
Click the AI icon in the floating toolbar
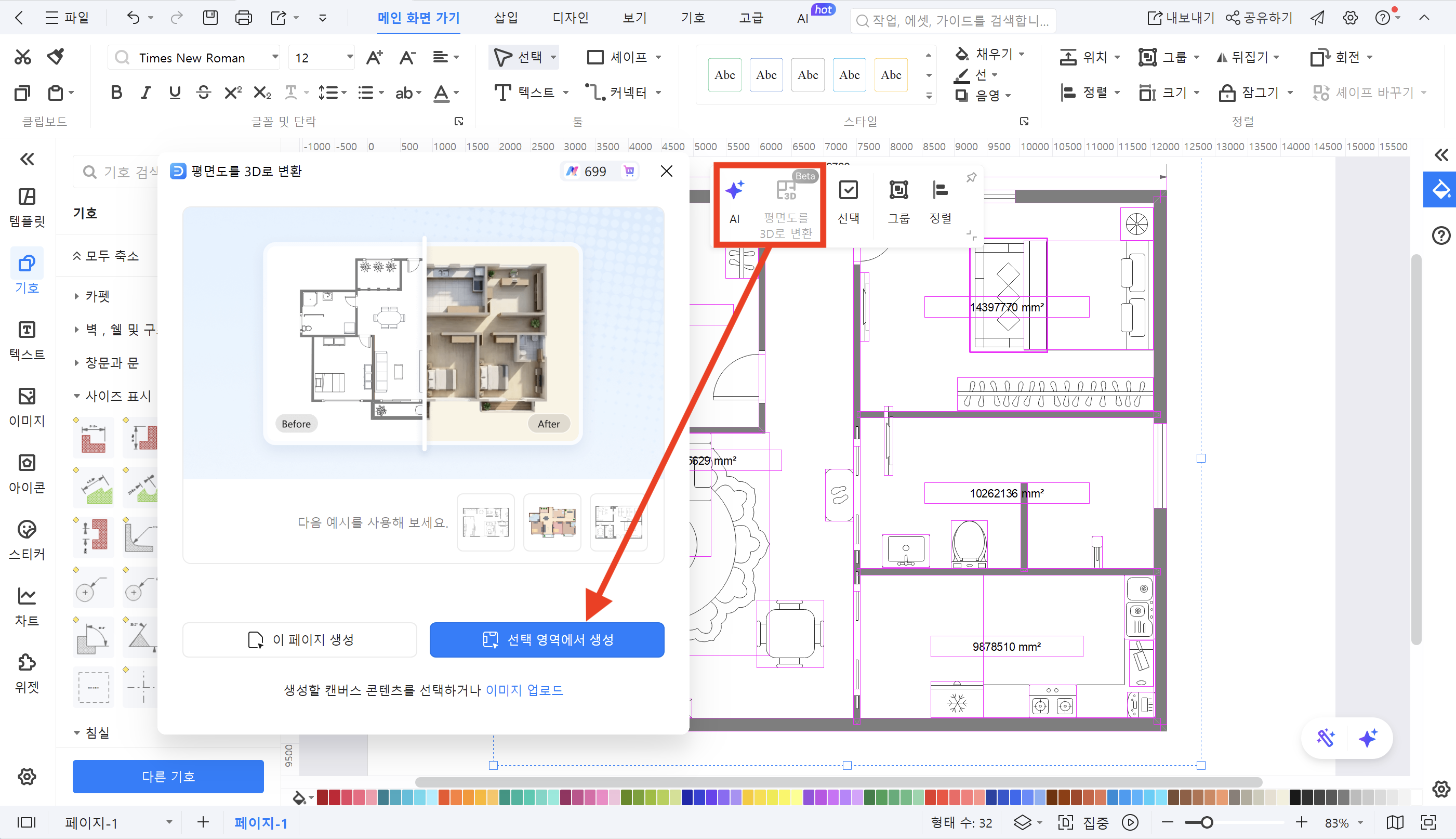[734, 202]
